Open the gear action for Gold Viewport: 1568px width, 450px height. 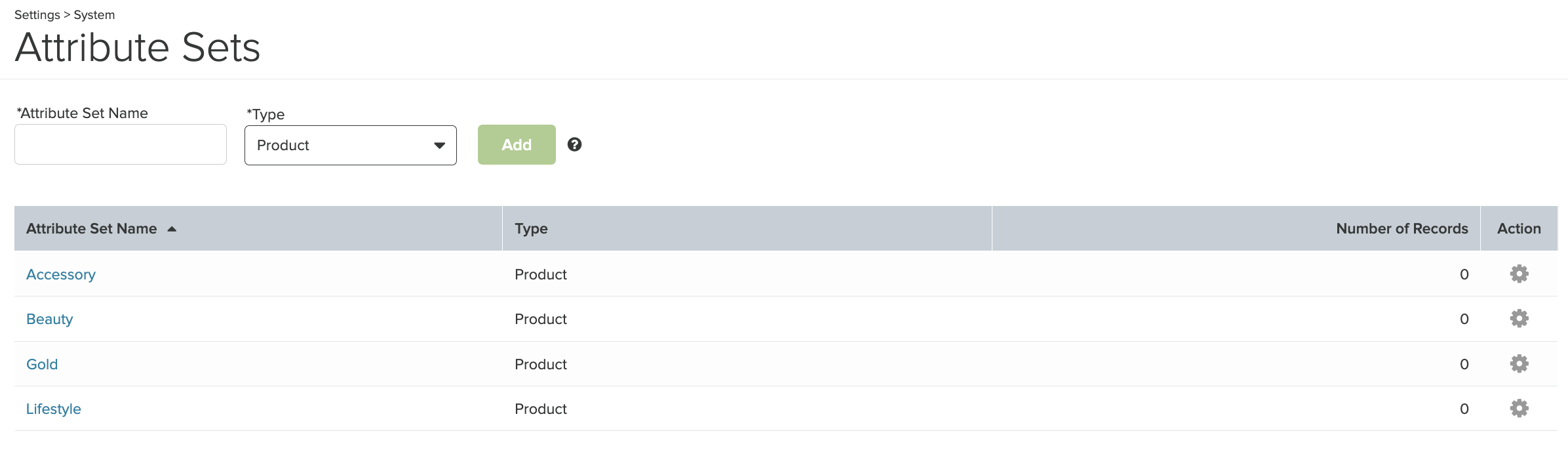[x=1519, y=363]
